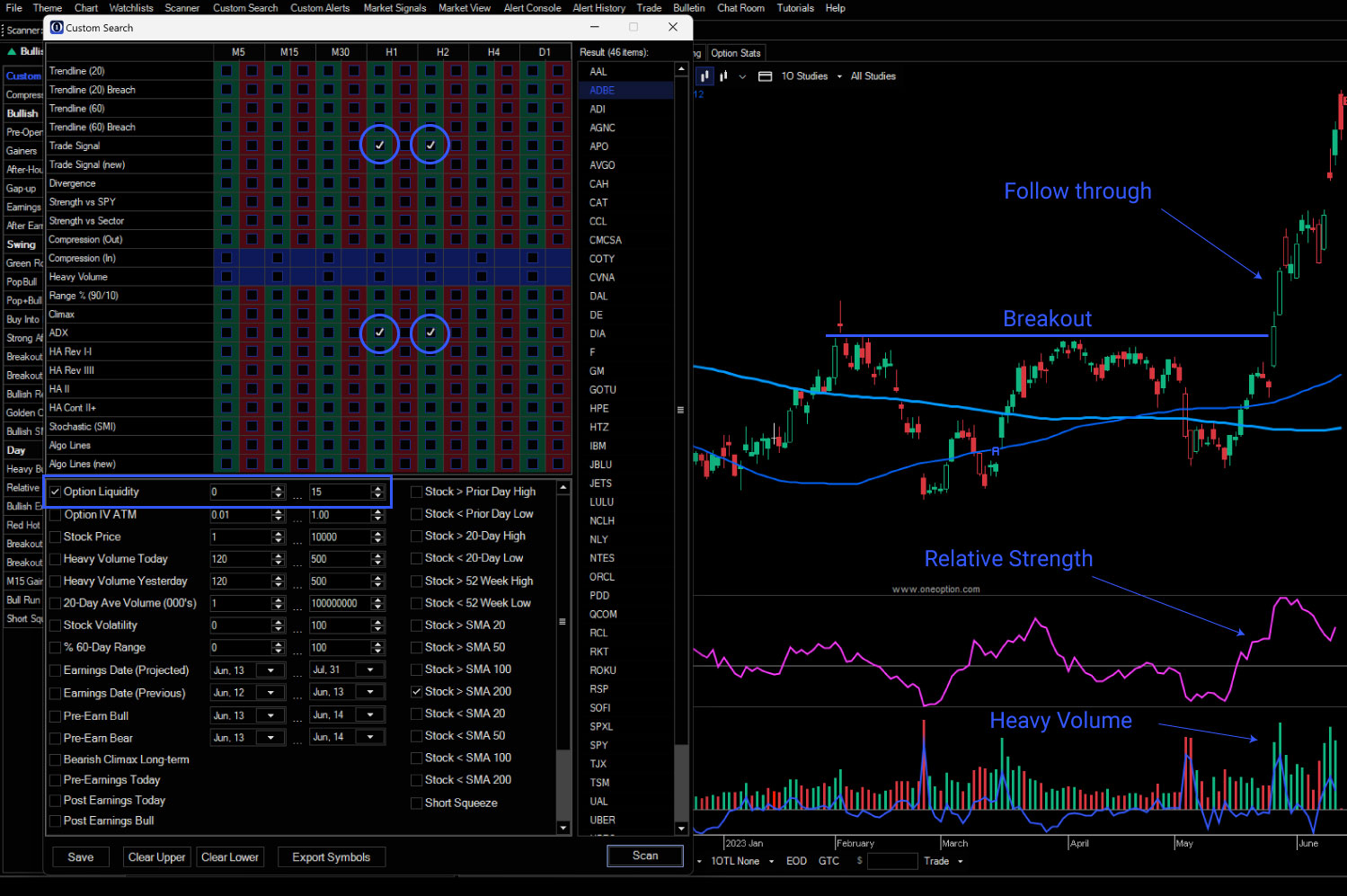Disable the checked Stock > SMA 200 filter

(x=416, y=690)
